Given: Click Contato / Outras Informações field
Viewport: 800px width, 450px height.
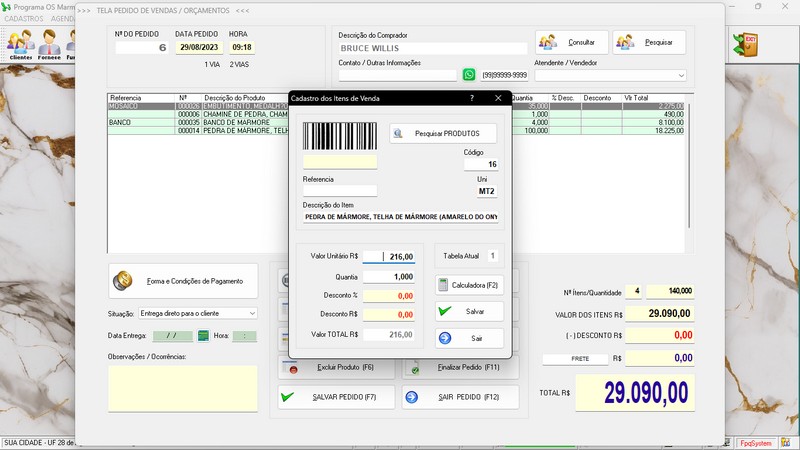Looking at the screenshot, I should [x=397, y=76].
